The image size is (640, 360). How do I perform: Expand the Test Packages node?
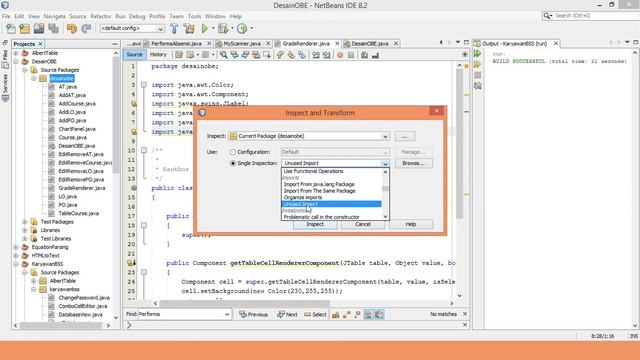24,222
